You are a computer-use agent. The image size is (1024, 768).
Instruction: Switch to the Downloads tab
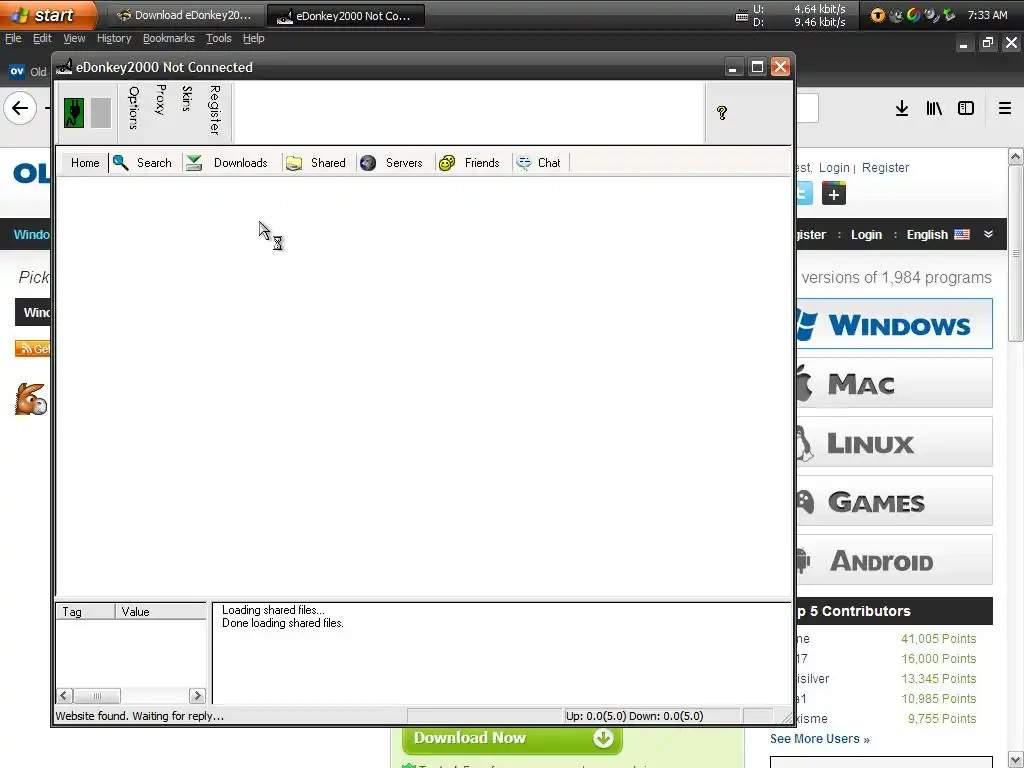pos(240,163)
